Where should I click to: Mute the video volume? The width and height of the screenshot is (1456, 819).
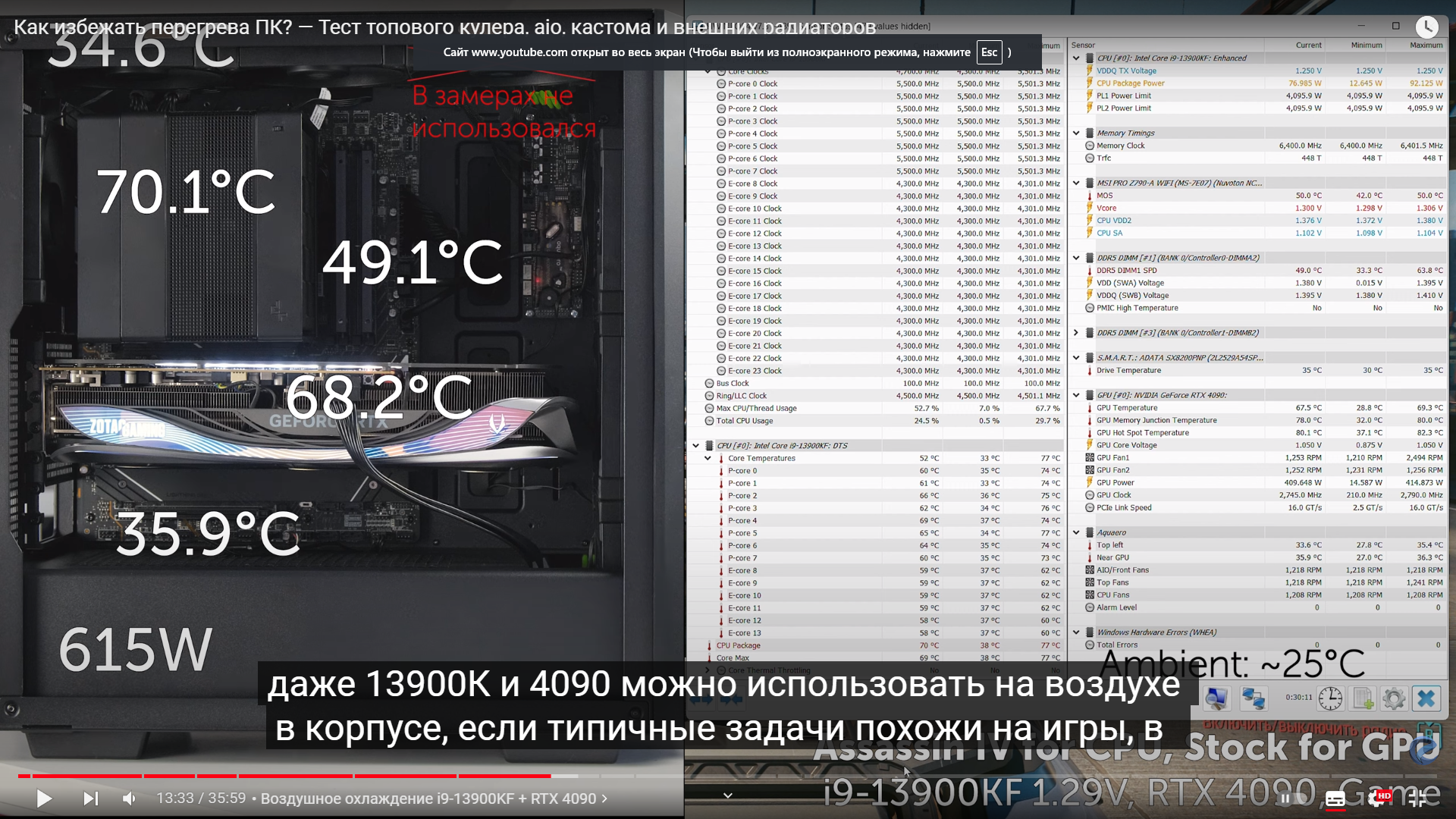[130, 799]
